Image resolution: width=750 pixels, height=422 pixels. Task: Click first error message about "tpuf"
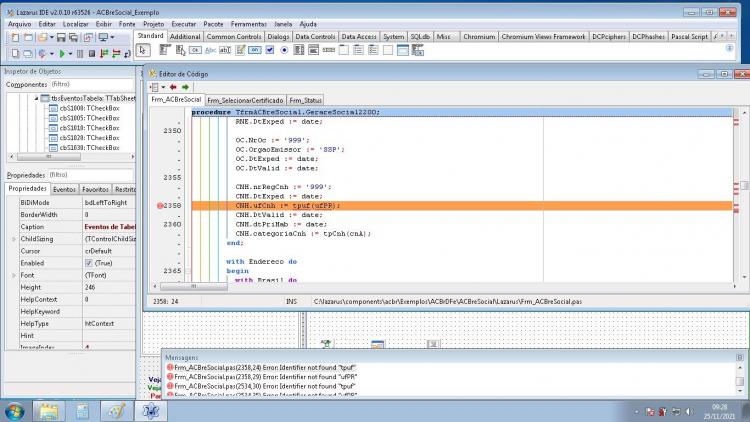pyautogui.click(x=265, y=367)
